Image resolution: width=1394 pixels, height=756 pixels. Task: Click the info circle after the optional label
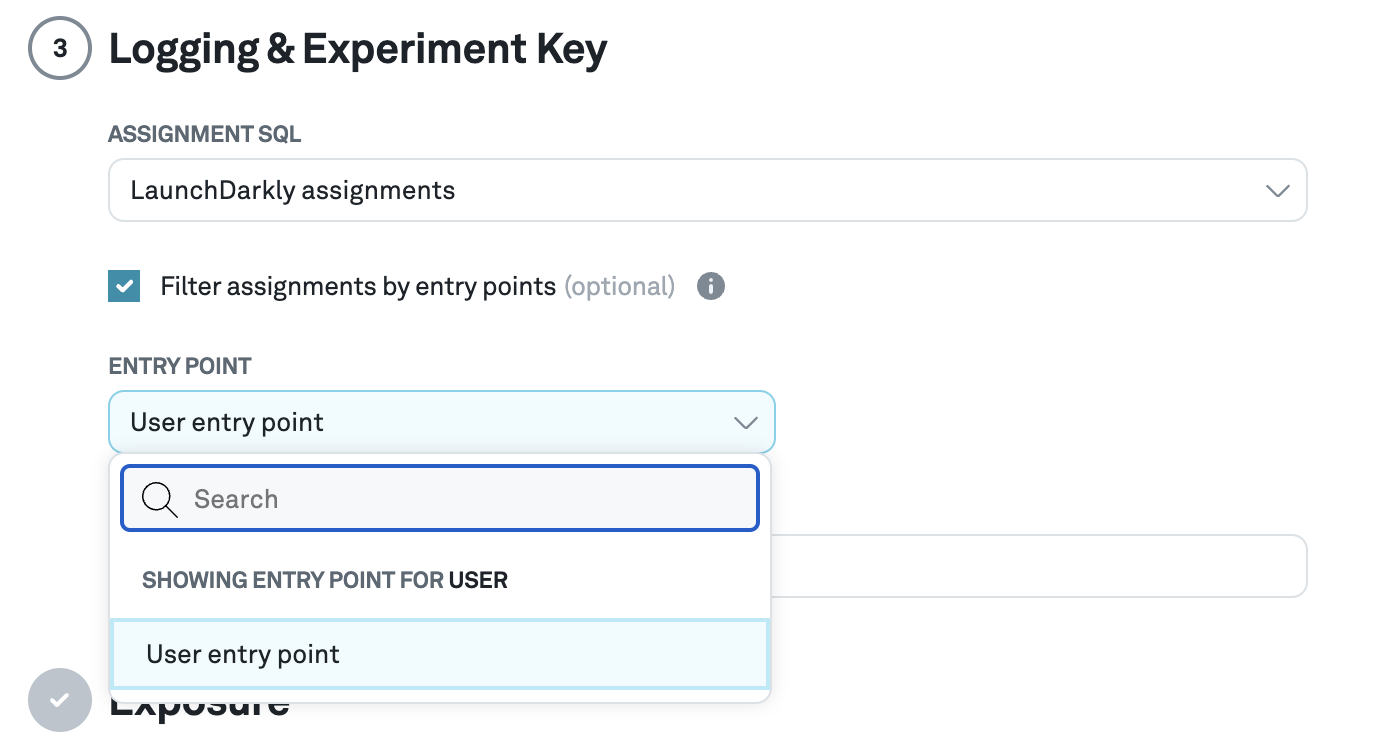click(x=711, y=287)
